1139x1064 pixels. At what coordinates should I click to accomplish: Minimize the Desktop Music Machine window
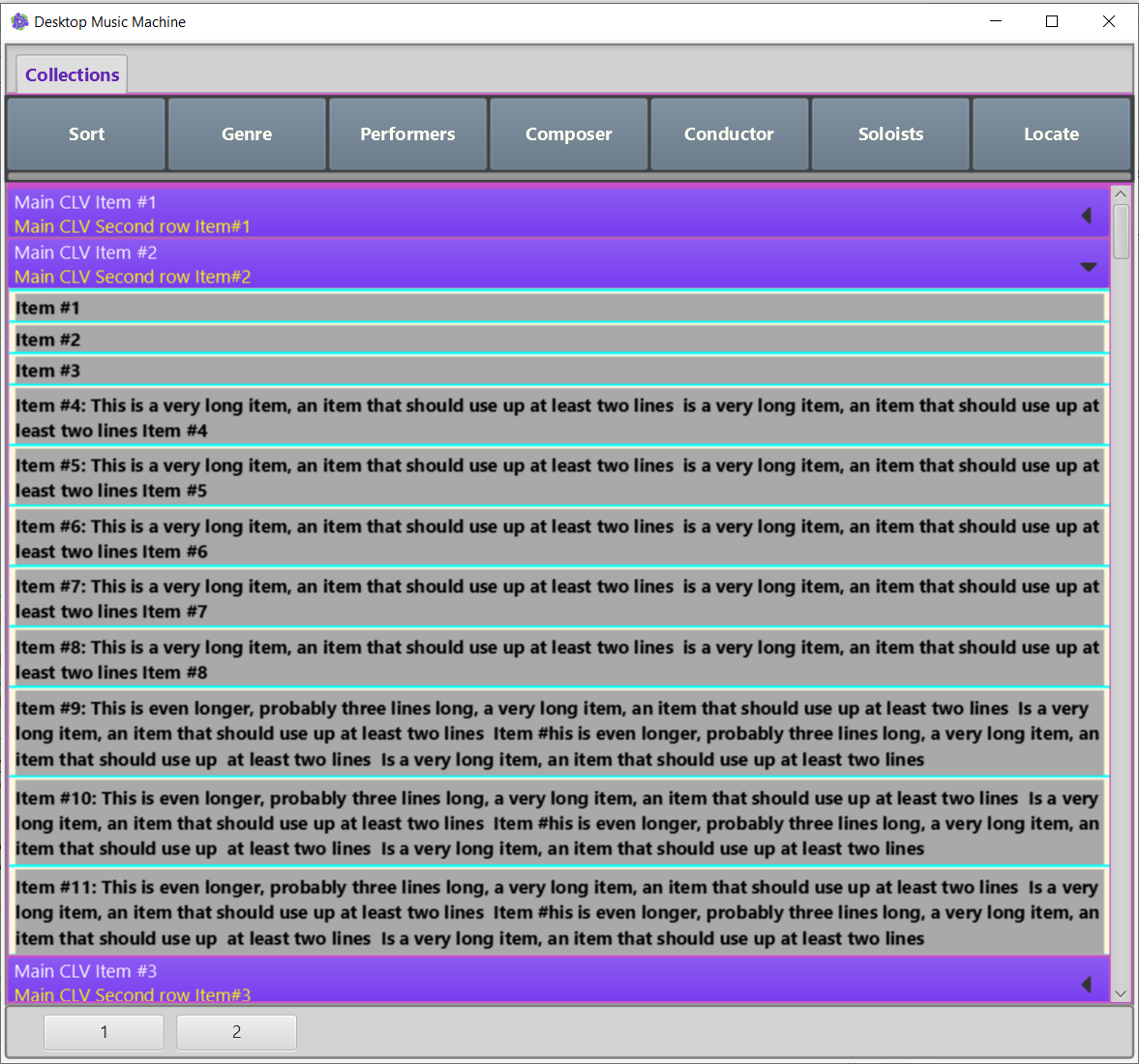[996, 22]
